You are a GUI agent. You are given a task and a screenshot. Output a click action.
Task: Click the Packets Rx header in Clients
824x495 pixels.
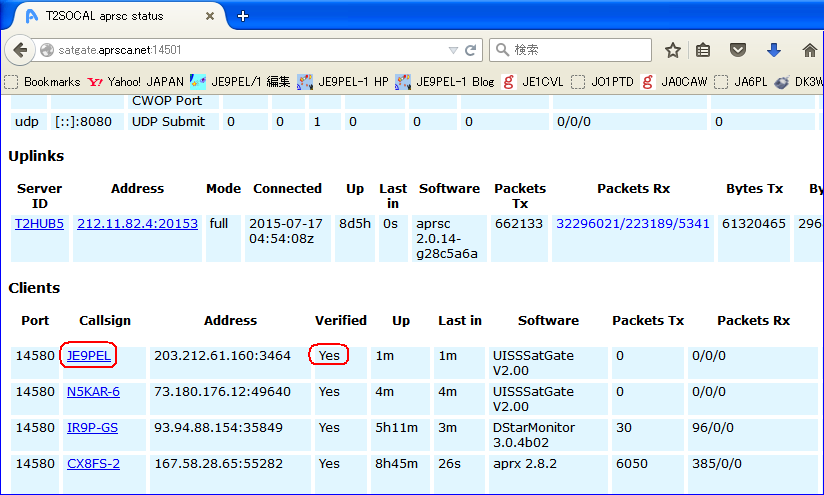pyautogui.click(x=754, y=321)
